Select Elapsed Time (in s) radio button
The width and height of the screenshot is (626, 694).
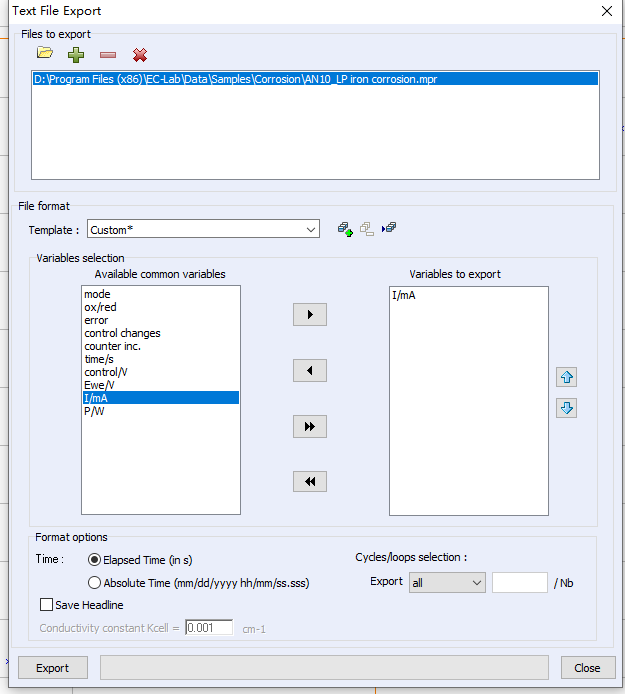click(95, 560)
